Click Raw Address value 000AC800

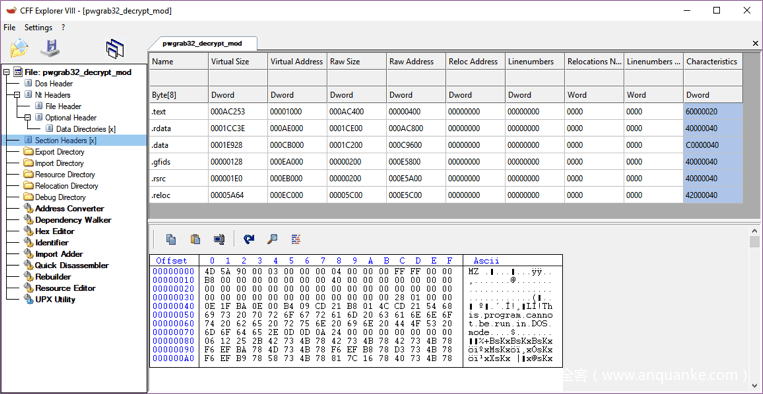pos(416,128)
